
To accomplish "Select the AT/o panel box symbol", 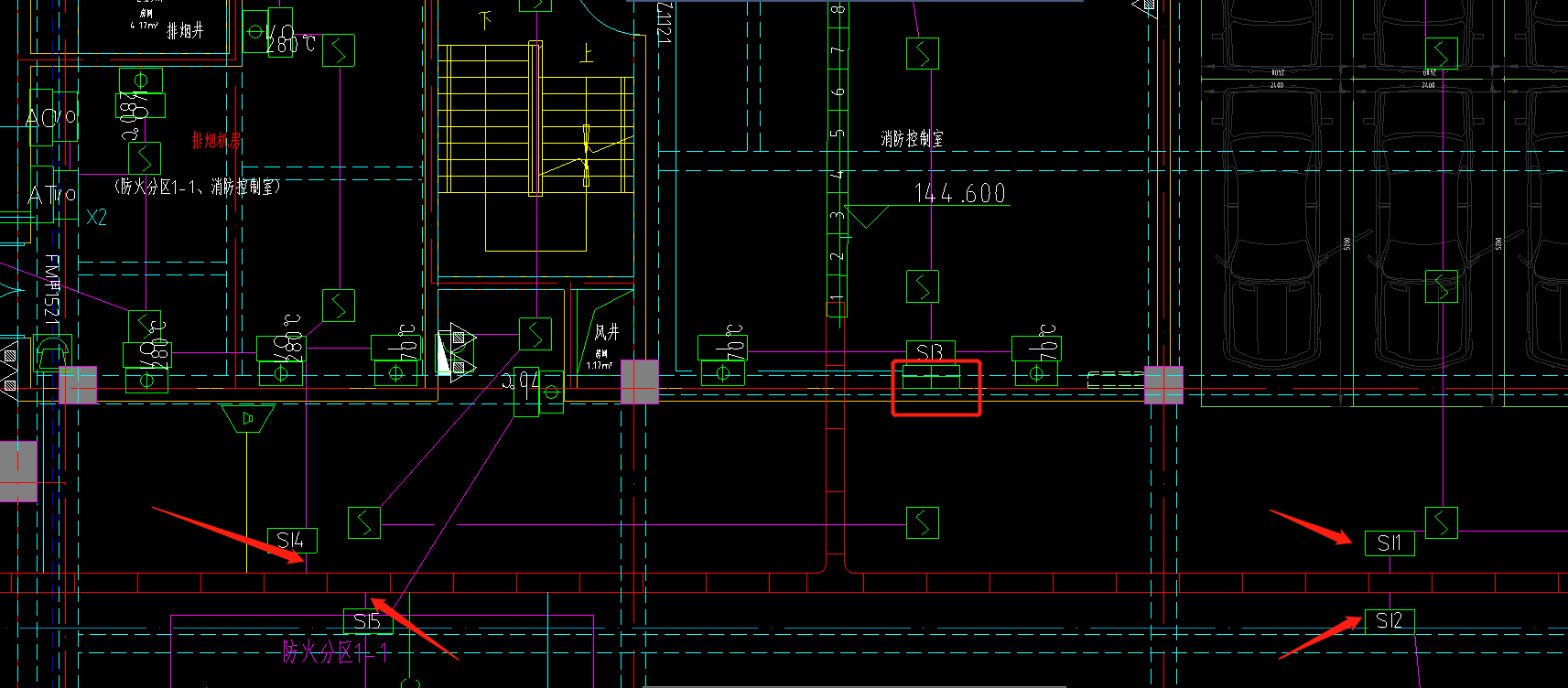I will click(53, 194).
